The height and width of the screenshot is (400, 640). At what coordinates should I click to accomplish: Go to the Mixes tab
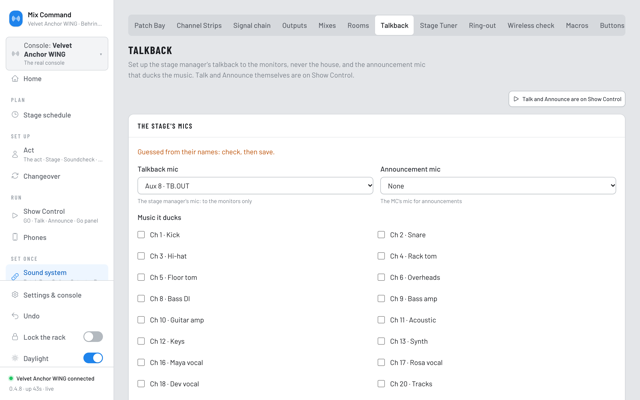click(x=327, y=25)
